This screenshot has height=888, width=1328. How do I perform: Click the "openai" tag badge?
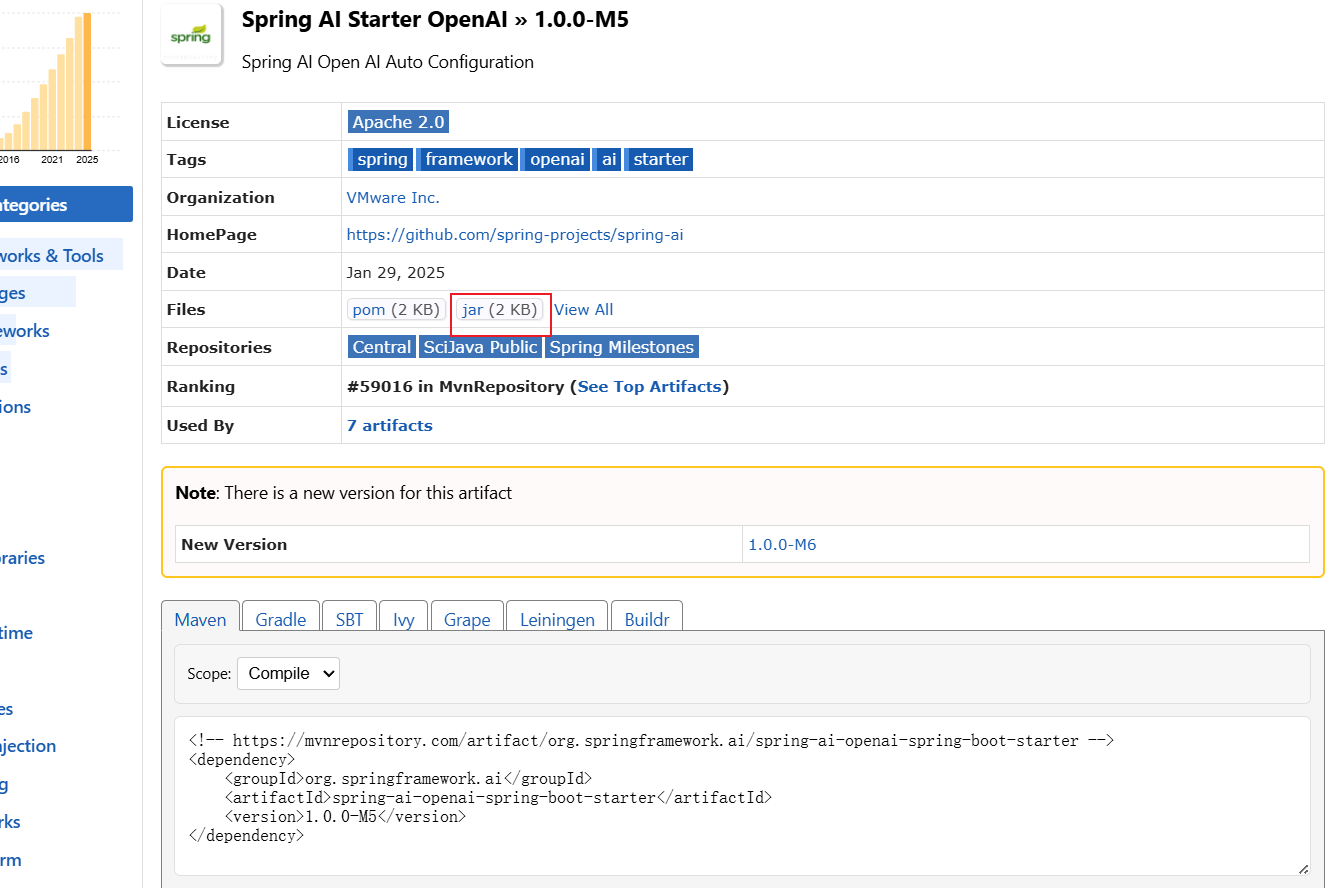coord(556,159)
